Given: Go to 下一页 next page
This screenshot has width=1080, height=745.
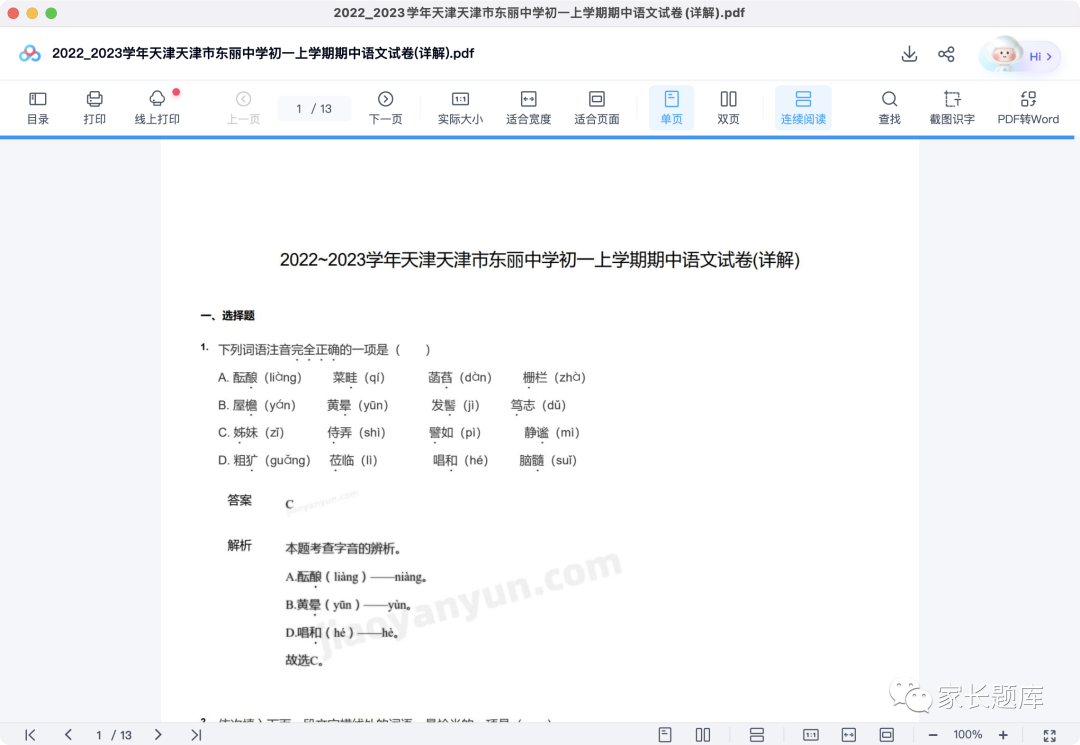Looking at the screenshot, I should pyautogui.click(x=386, y=108).
